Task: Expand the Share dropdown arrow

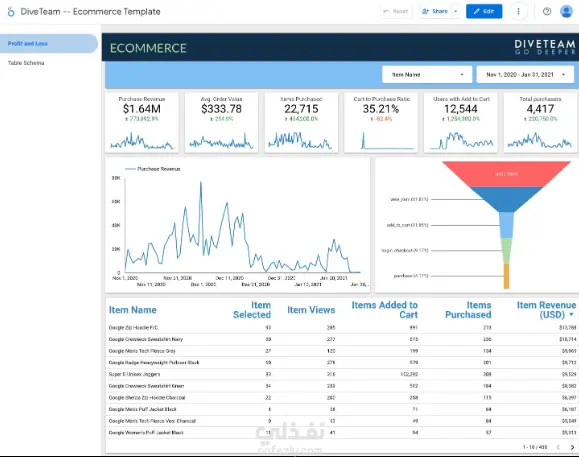Action: pos(456,11)
